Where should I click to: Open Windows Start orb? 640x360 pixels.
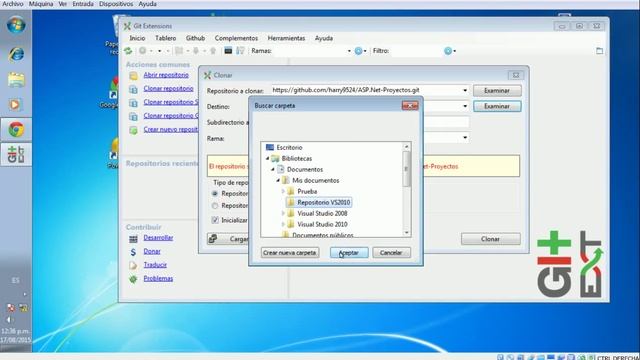pos(16,25)
